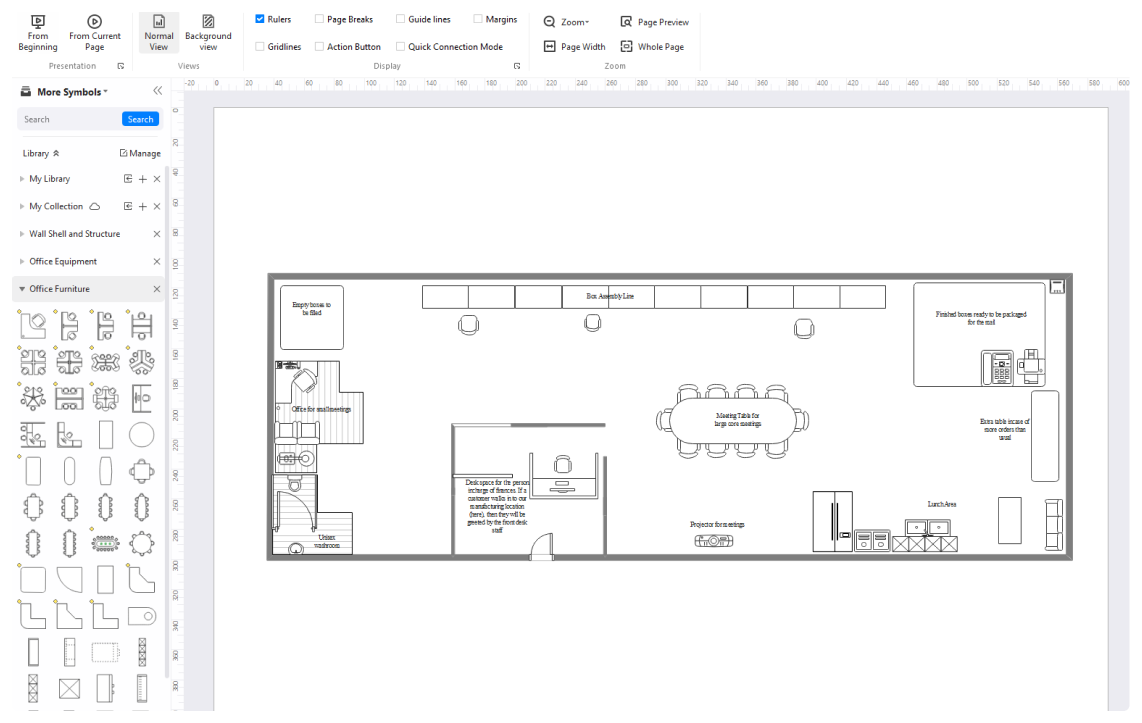Click the symbol Search text field
This screenshot has height=723, width=1142.
click(70, 119)
